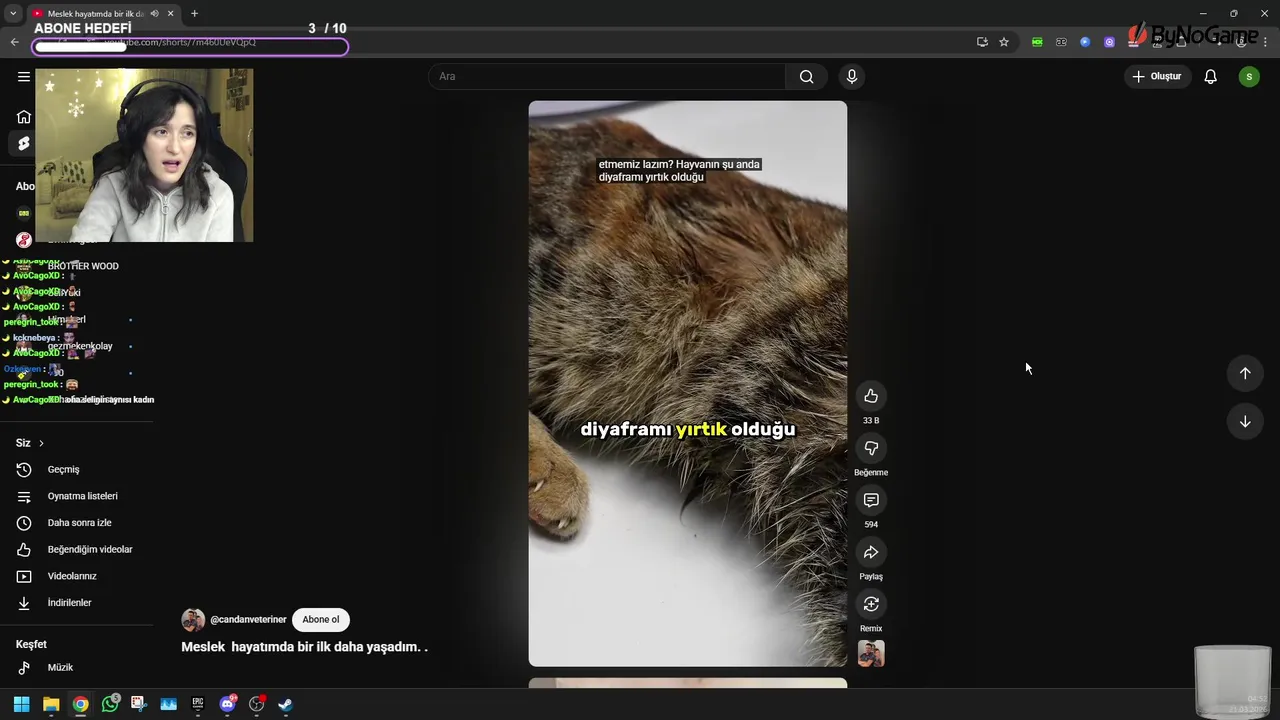
Task: Open the comments showing 594
Action: (871, 500)
